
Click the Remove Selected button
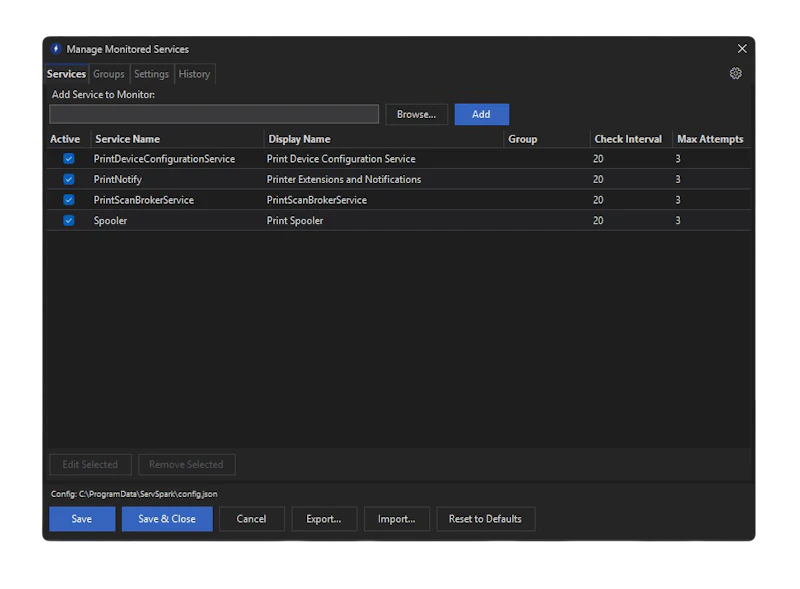[186, 464]
